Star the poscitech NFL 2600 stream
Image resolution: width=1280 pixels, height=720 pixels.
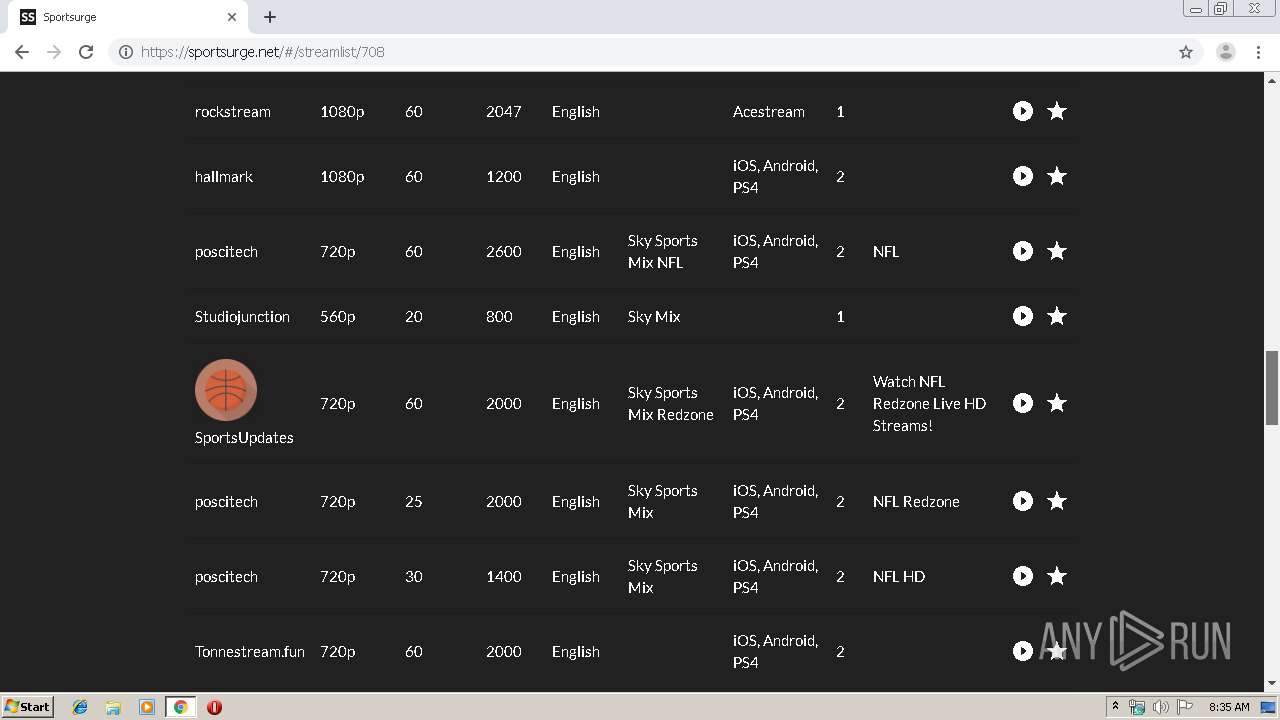tap(1056, 251)
